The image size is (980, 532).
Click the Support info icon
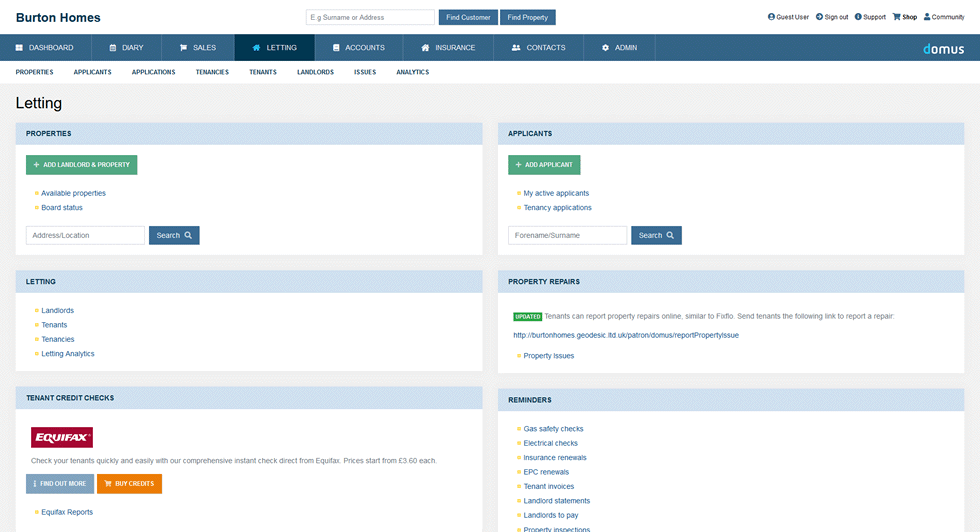[858, 17]
